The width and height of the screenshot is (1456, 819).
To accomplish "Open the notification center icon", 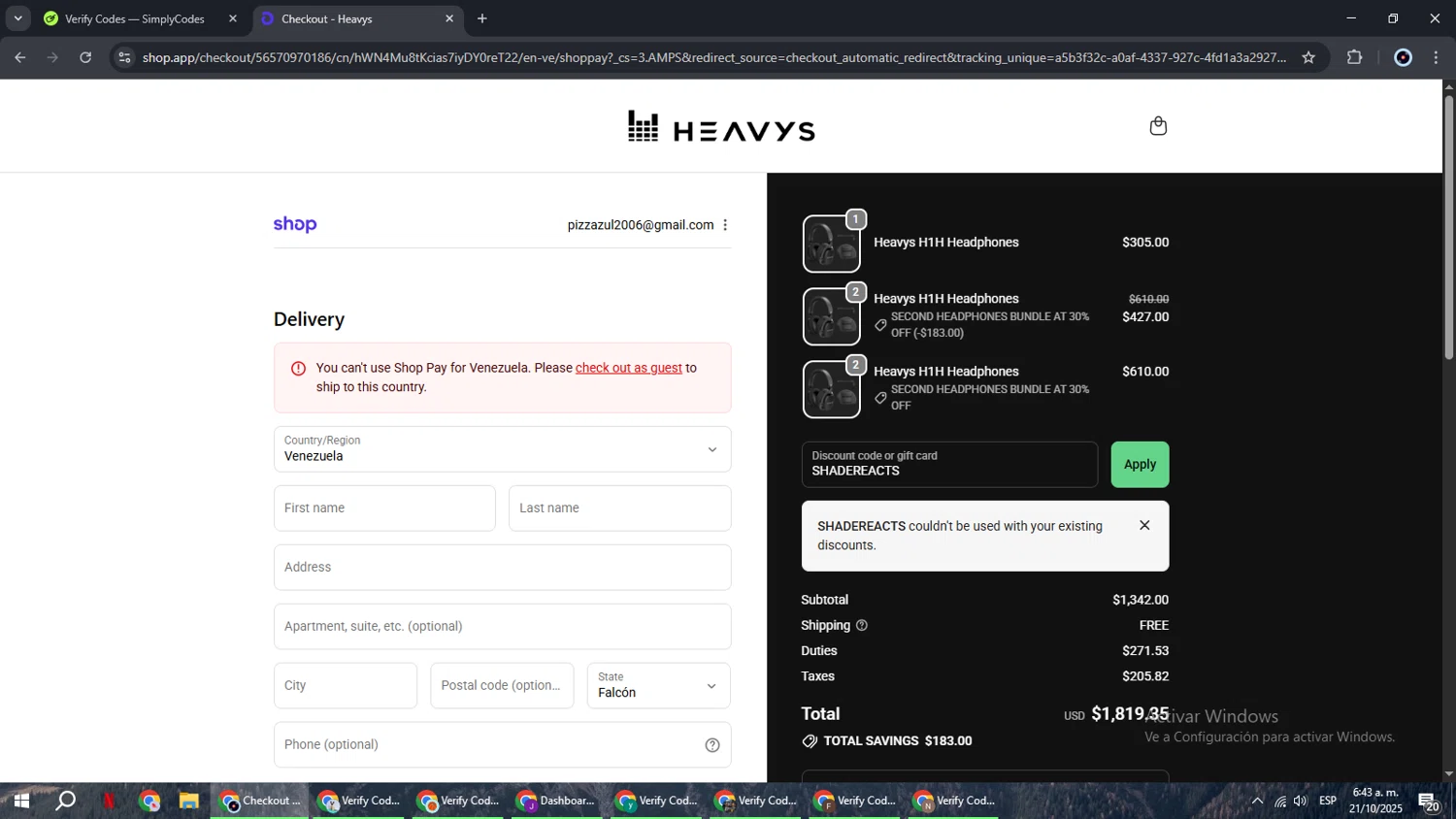I will (1429, 802).
